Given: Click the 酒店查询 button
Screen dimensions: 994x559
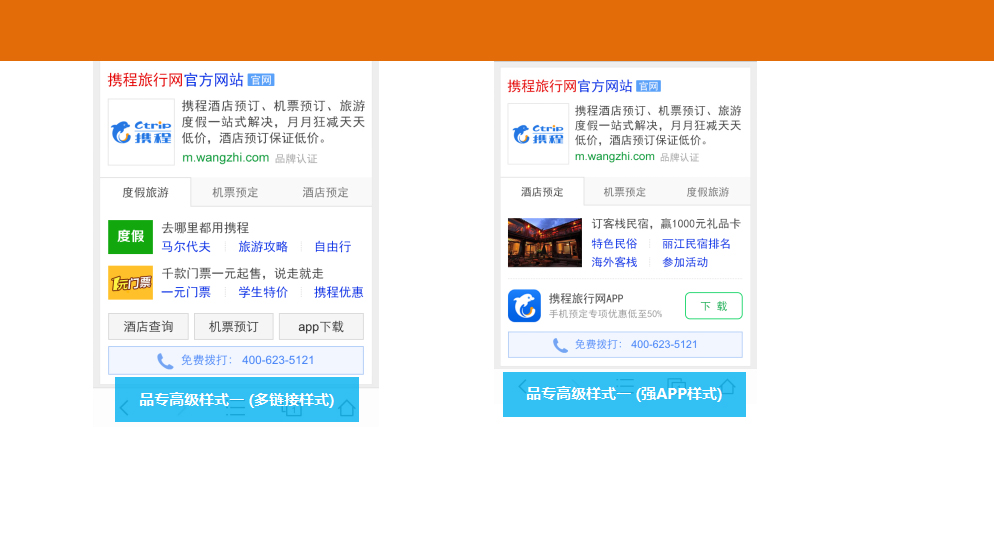Looking at the screenshot, I should (x=148, y=326).
